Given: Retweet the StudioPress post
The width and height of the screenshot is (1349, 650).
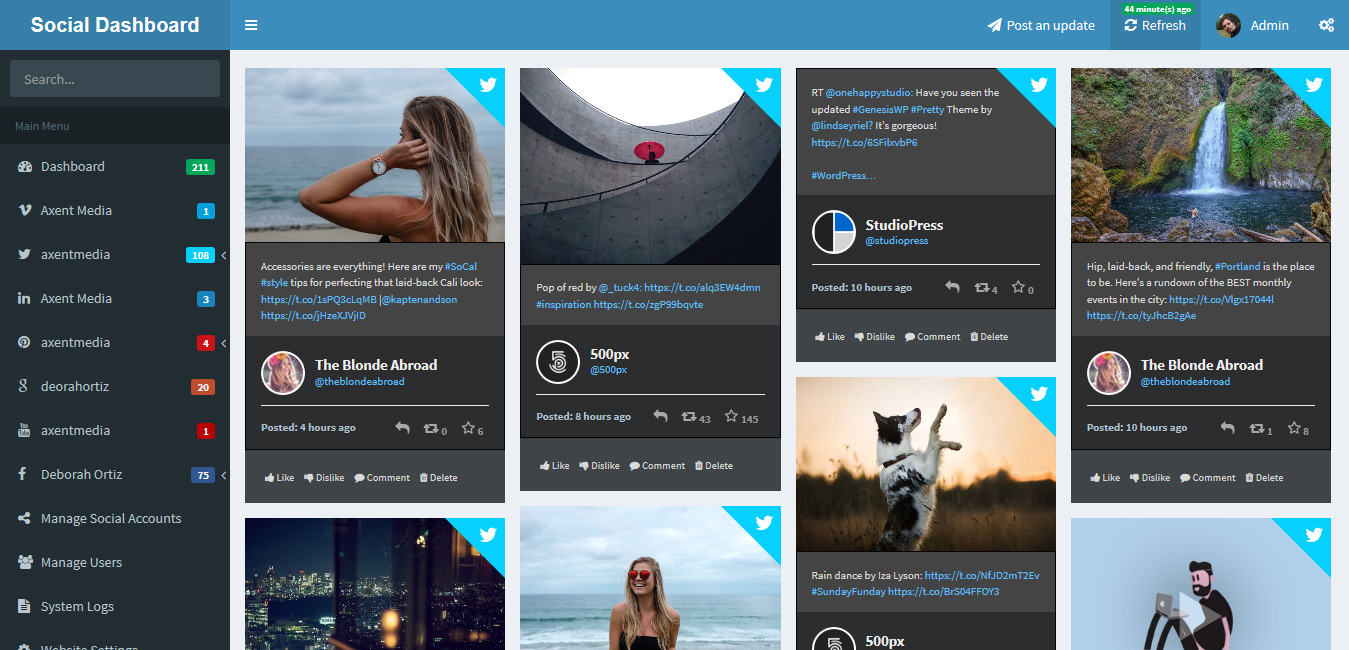Looking at the screenshot, I should tap(985, 288).
